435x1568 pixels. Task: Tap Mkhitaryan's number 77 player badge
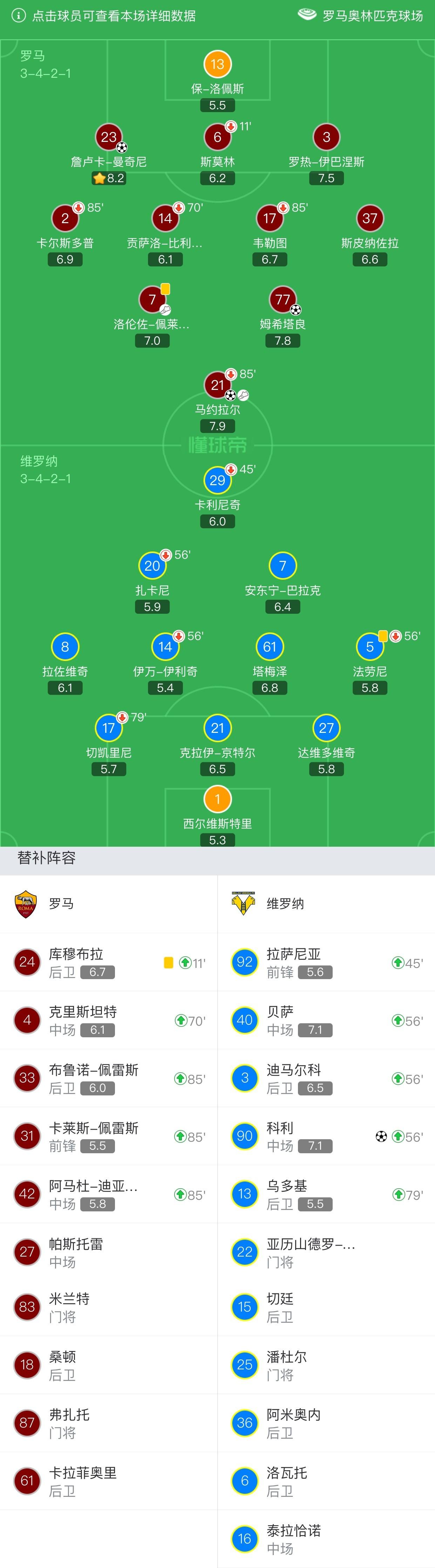[x=283, y=300]
